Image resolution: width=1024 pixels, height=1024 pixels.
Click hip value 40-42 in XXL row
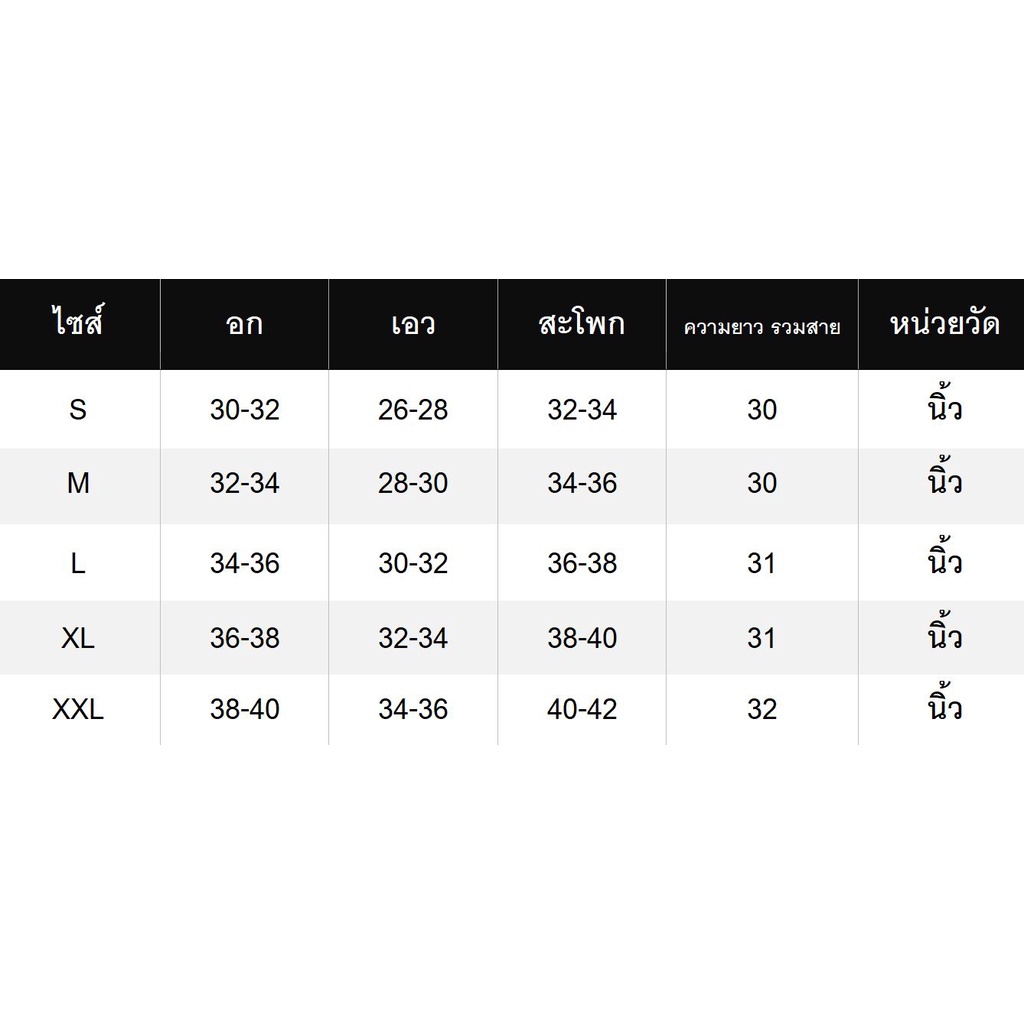pos(581,709)
